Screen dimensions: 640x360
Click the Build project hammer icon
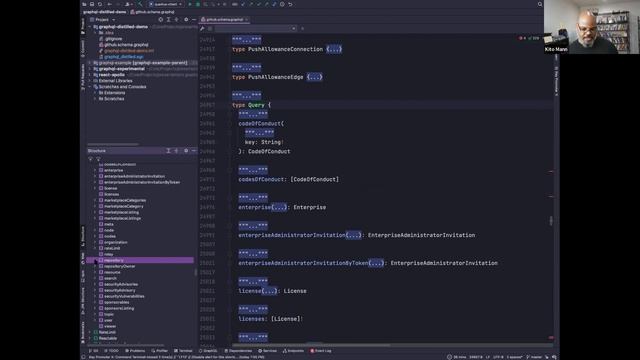pyautogui.click(x=140, y=4)
